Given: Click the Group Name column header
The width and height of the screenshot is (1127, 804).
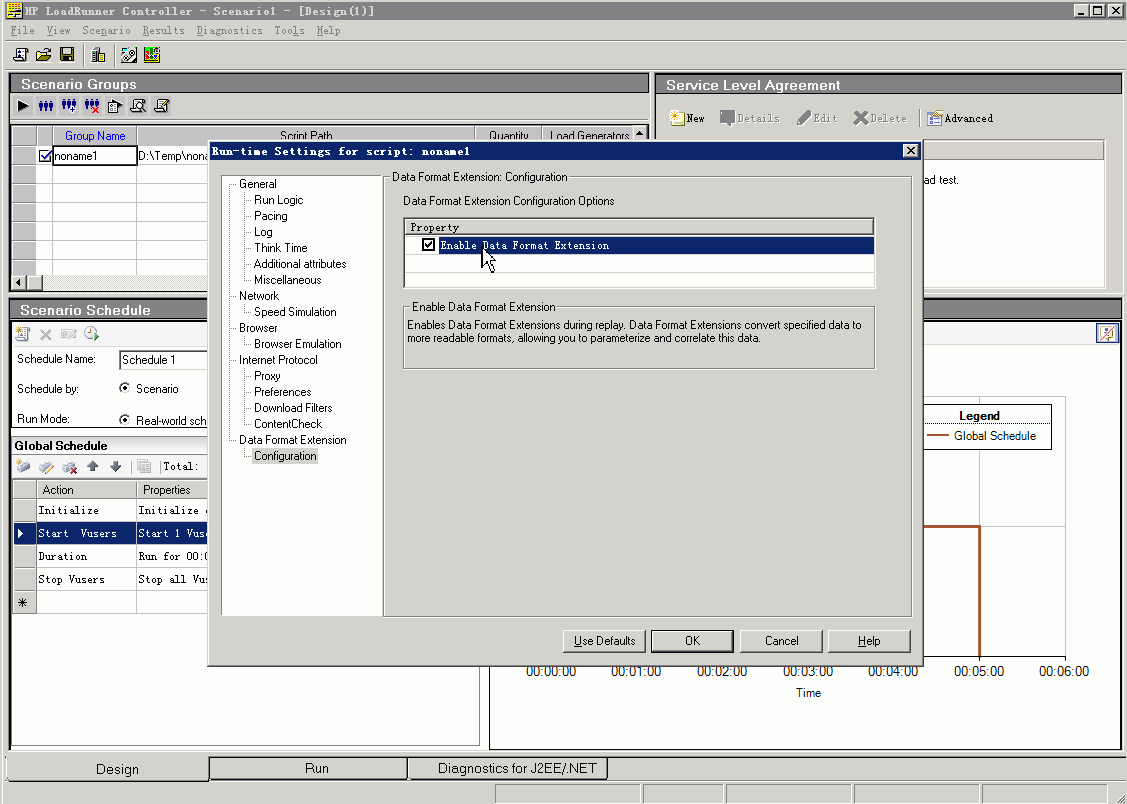Looking at the screenshot, I should [95, 136].
